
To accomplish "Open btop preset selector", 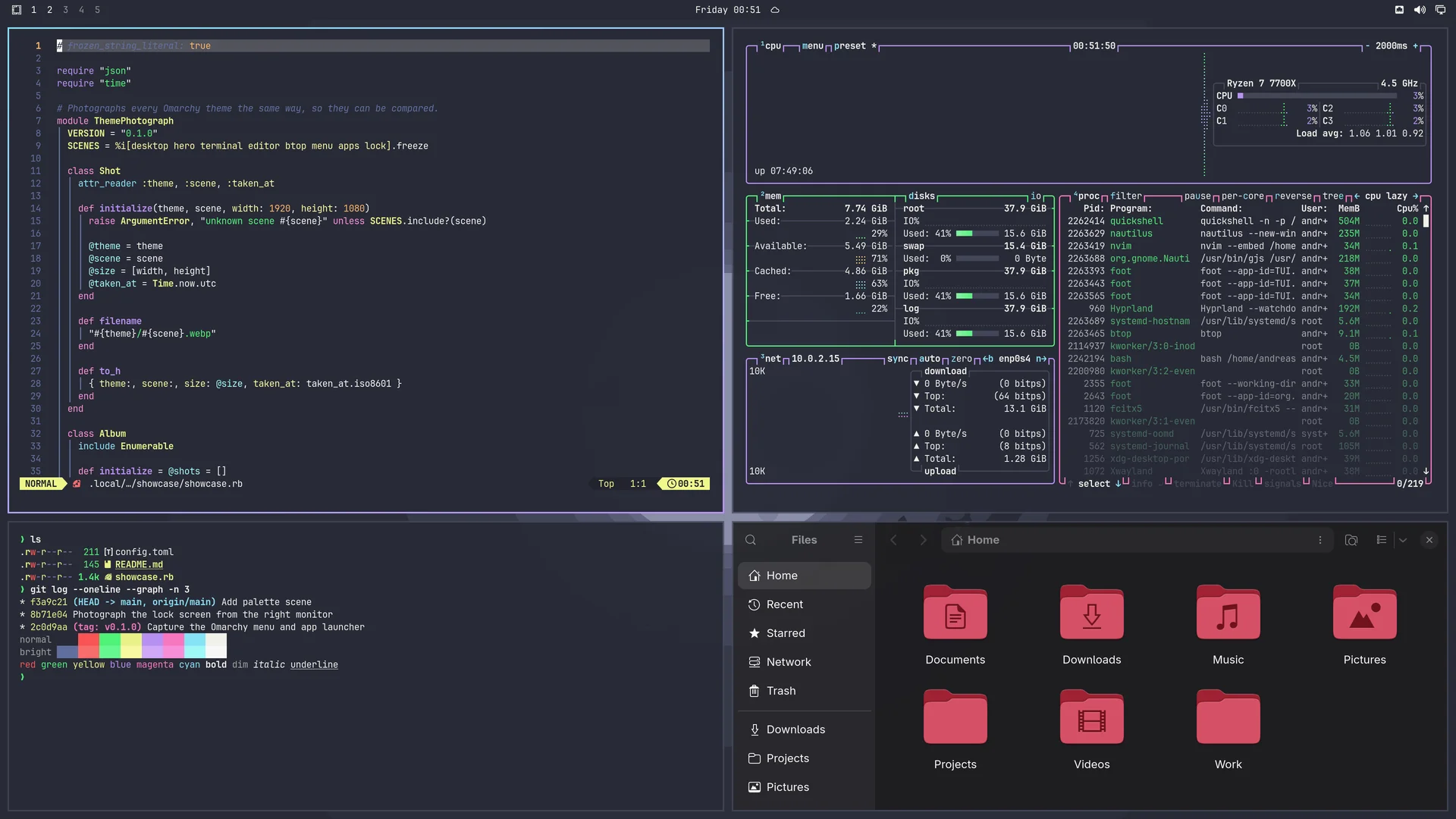I will click(855, 46).
